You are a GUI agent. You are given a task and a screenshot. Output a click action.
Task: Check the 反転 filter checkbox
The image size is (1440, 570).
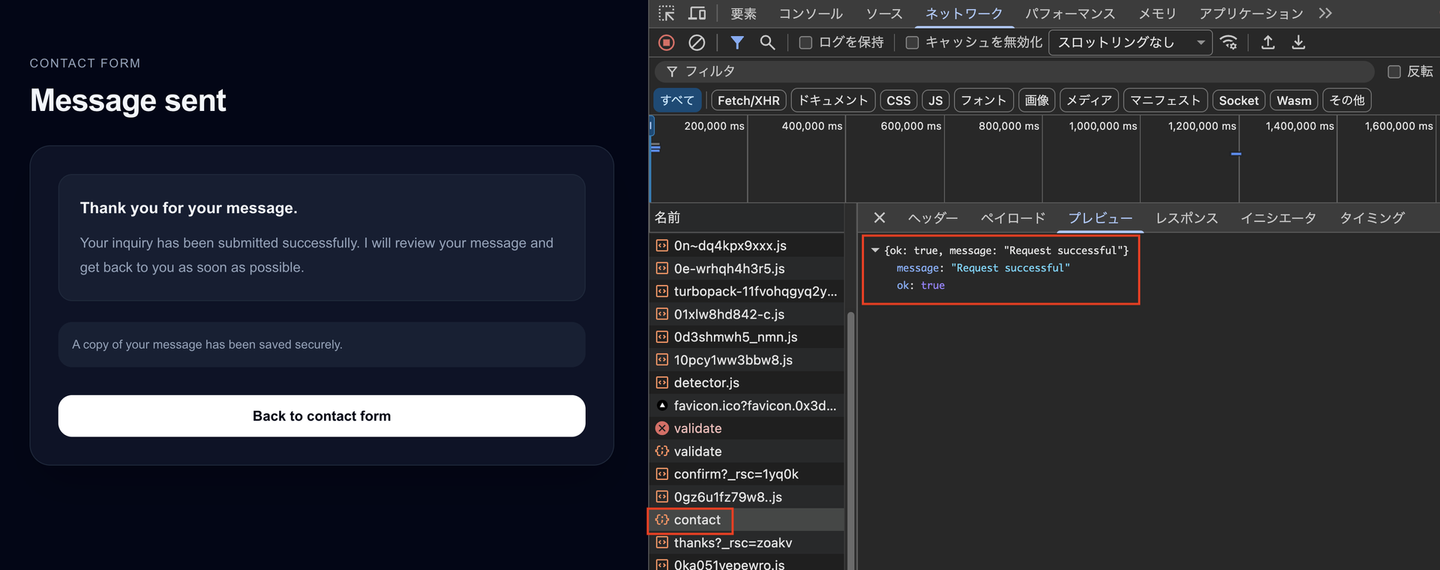coord(1394,71)
